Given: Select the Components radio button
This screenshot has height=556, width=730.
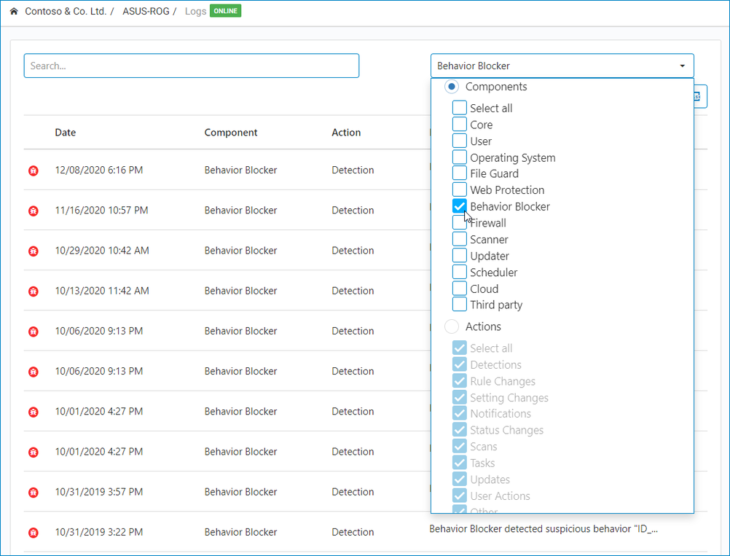Looking at the screenshot, I should click(451, 87).
